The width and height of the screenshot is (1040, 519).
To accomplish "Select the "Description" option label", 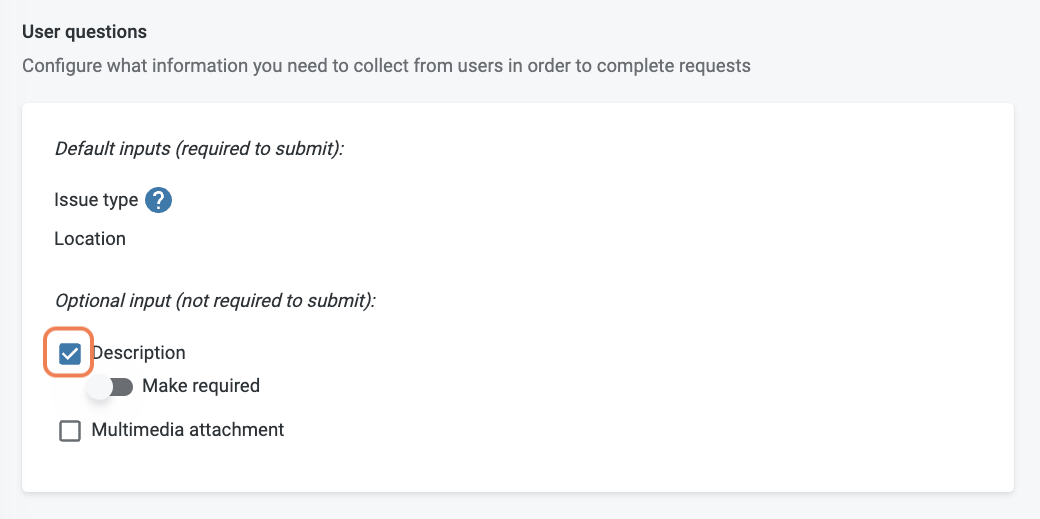I will (x=138, y=352).
